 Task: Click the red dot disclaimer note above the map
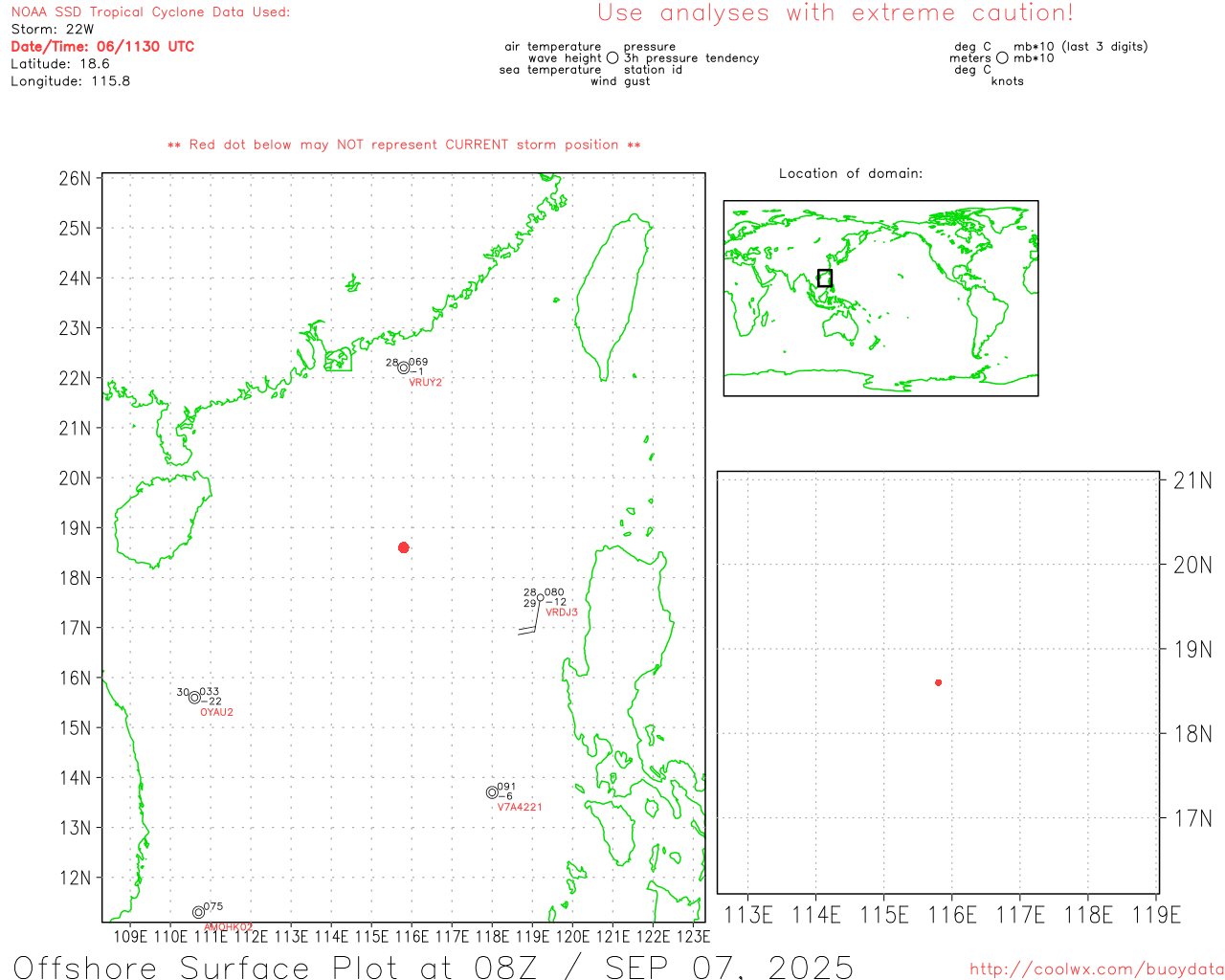(x=404, y=145)
